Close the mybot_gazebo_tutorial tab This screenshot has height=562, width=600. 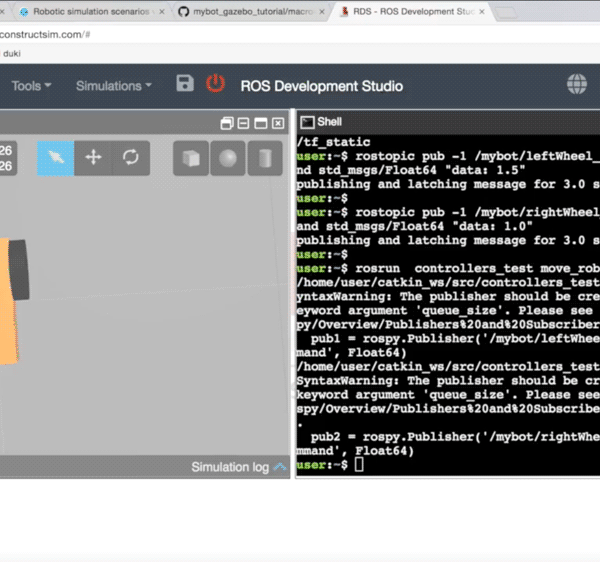pos(322,12)
